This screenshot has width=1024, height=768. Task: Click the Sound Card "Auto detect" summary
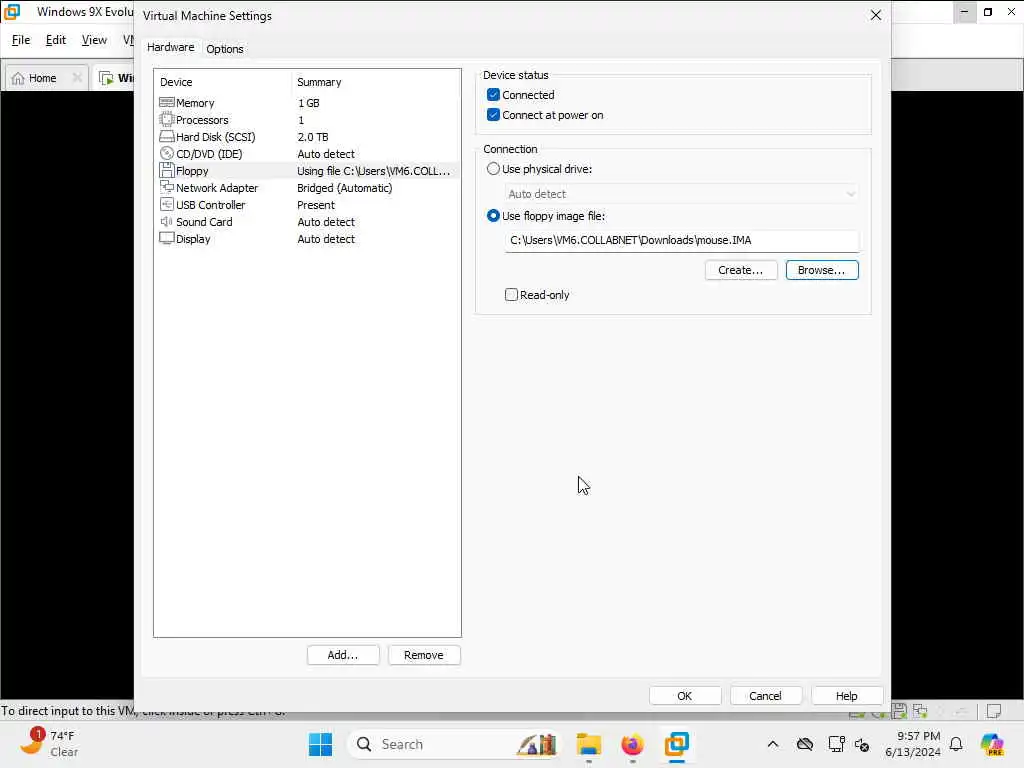click(326, 222)
